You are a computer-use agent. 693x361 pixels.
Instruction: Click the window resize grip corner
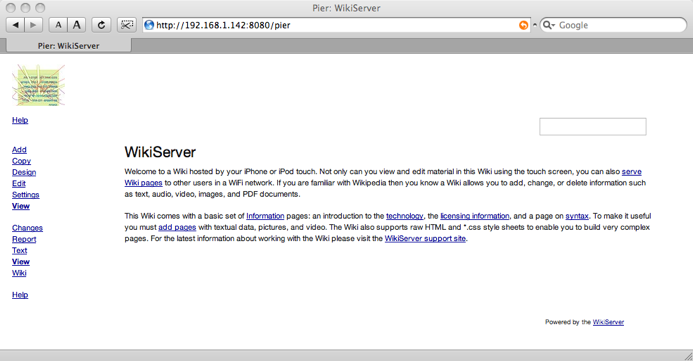(x=688, y=356)
